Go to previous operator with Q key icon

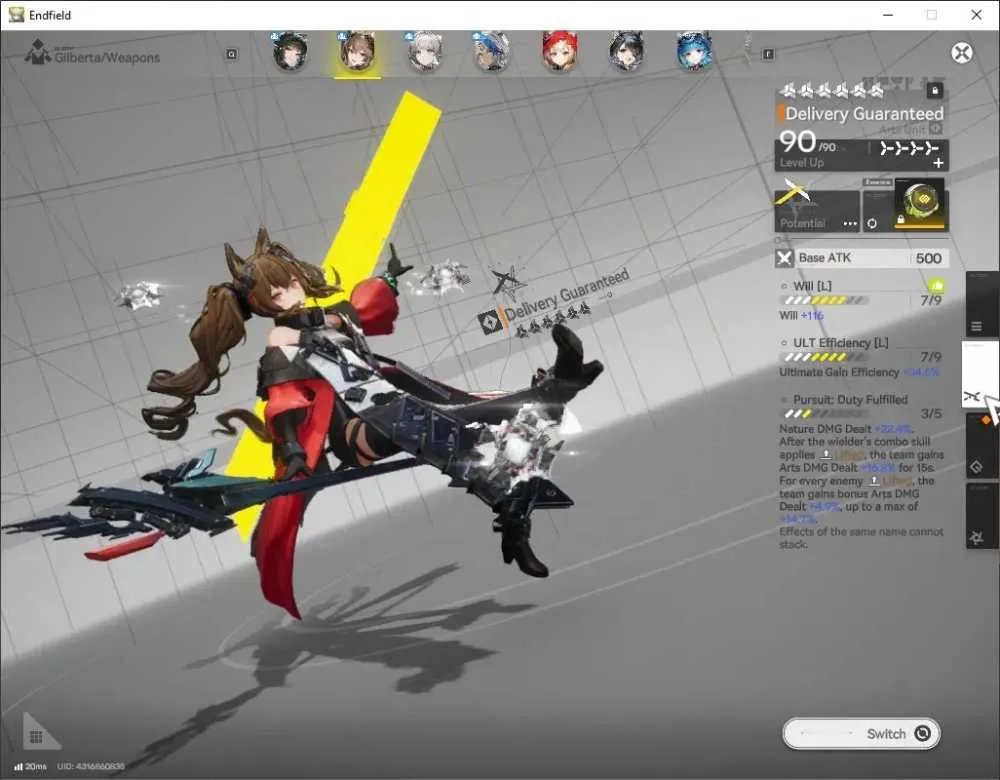click(x=232, y=54)
